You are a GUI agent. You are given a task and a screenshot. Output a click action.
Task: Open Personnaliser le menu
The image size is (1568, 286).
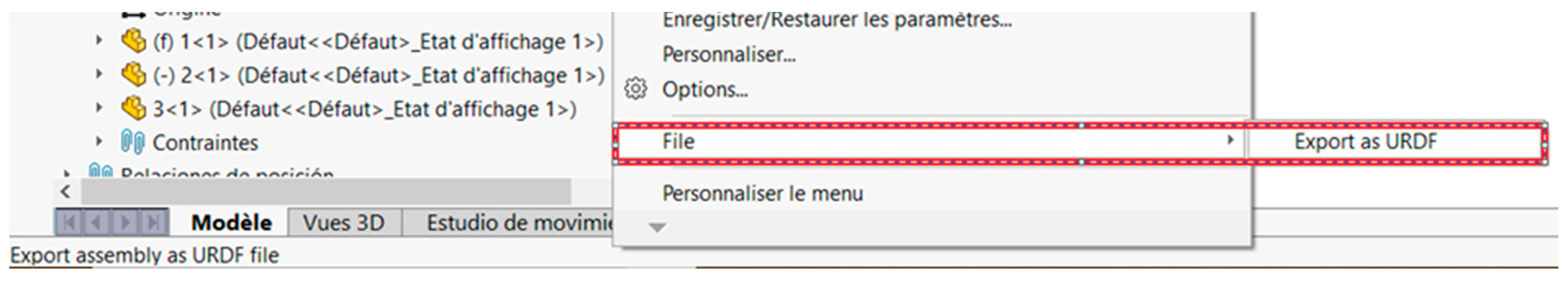(x=762, y=193)
